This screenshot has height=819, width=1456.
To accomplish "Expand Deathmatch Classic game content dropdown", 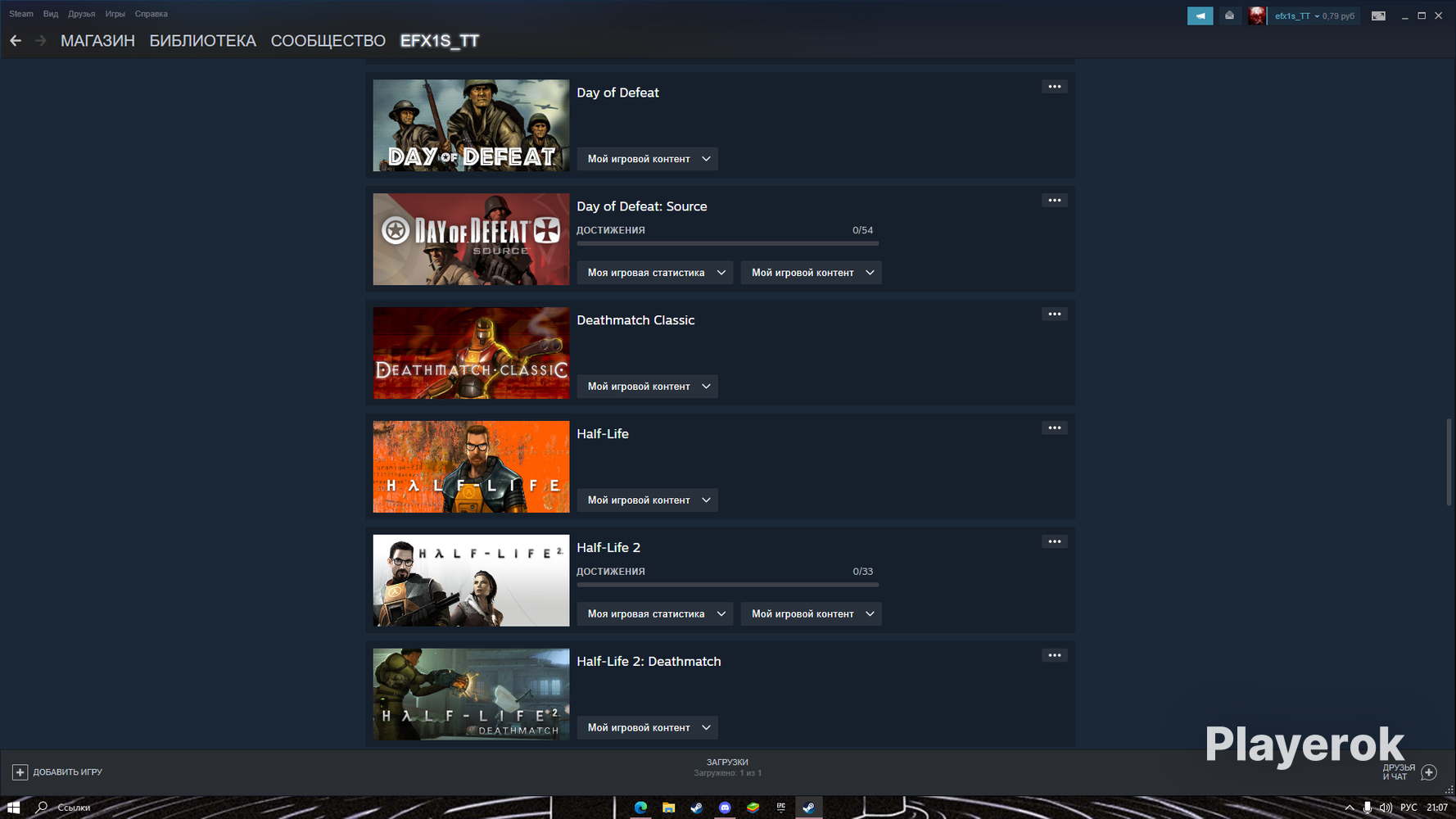I will [647, 387].
